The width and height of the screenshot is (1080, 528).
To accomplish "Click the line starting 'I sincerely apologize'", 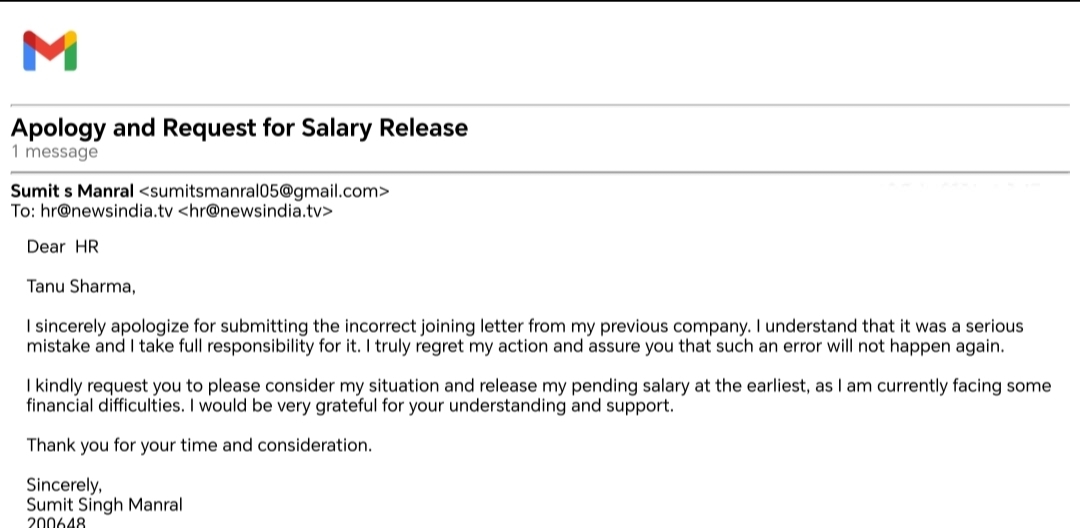I will tap(525, 327).
